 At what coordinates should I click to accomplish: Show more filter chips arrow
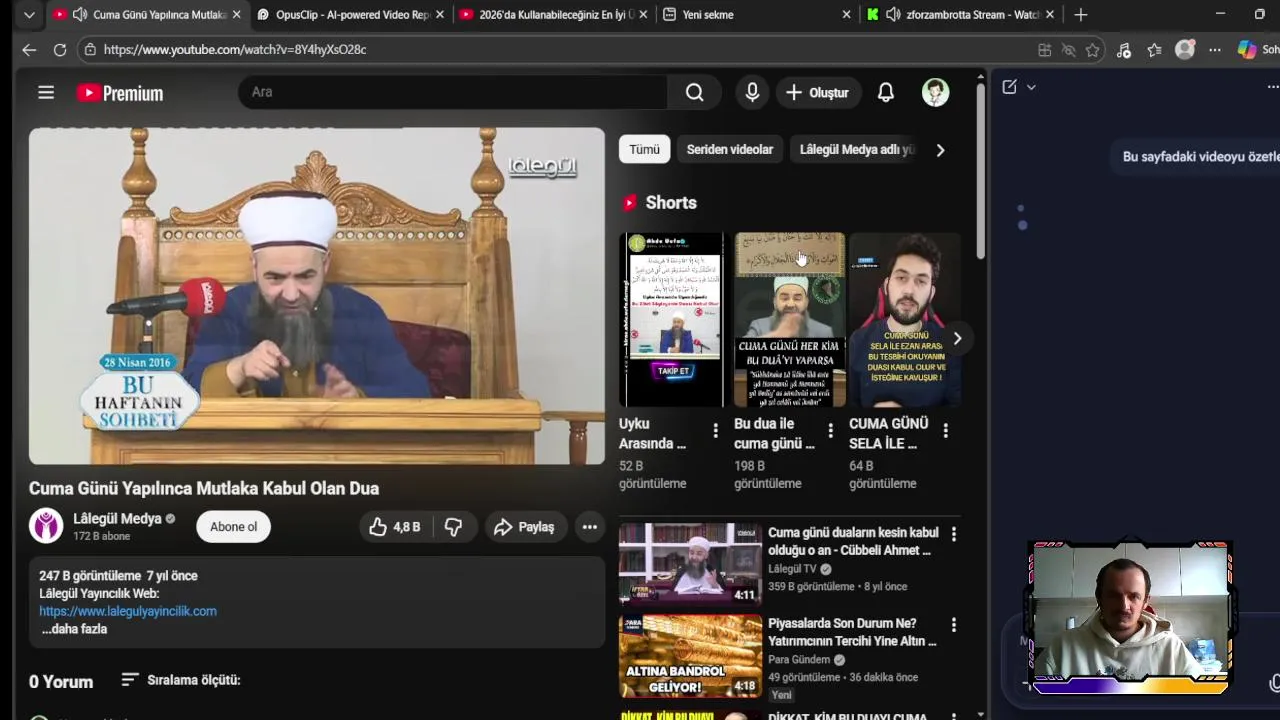tap(940, 150)
